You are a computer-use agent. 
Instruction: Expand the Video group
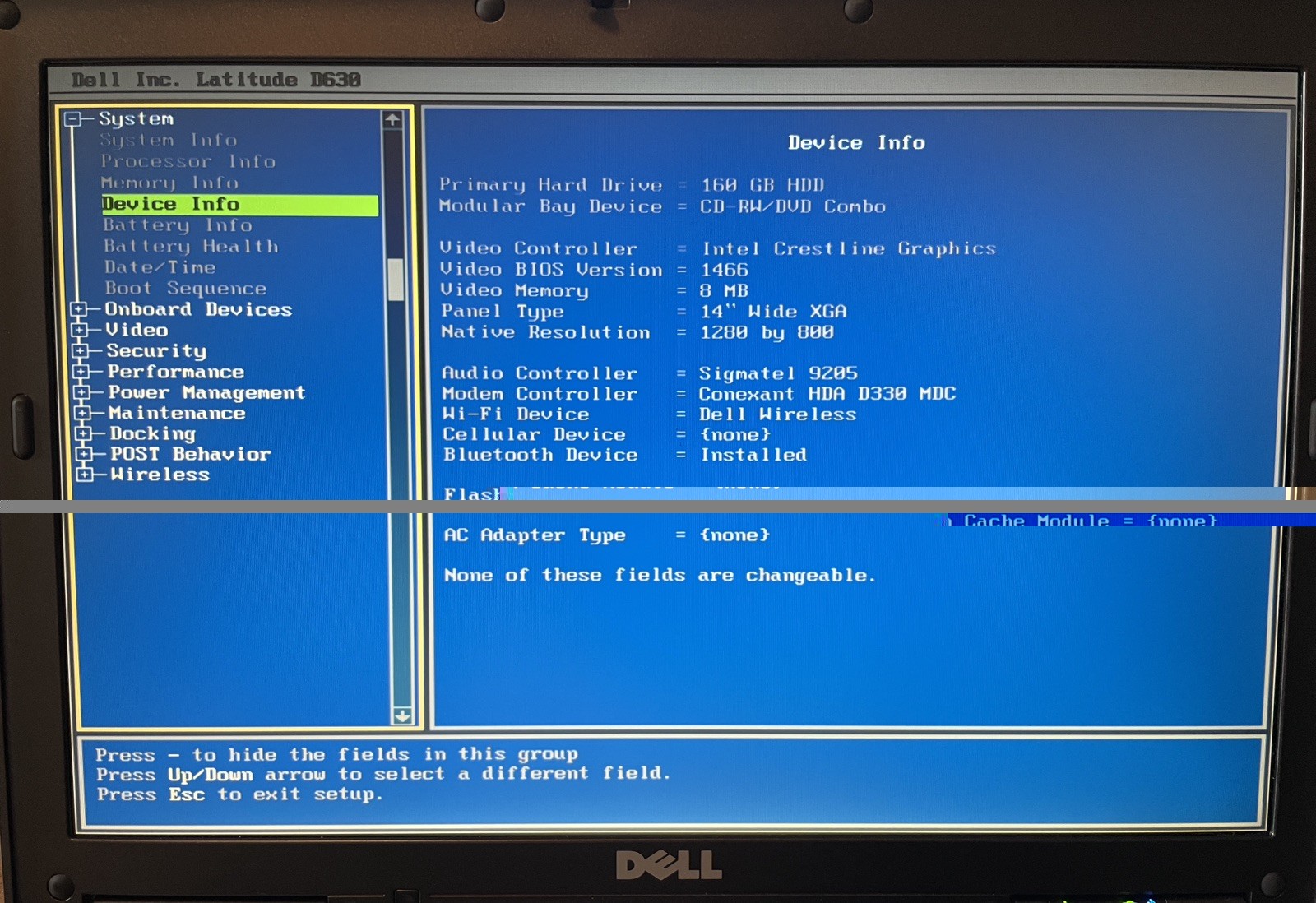point(80,330)
